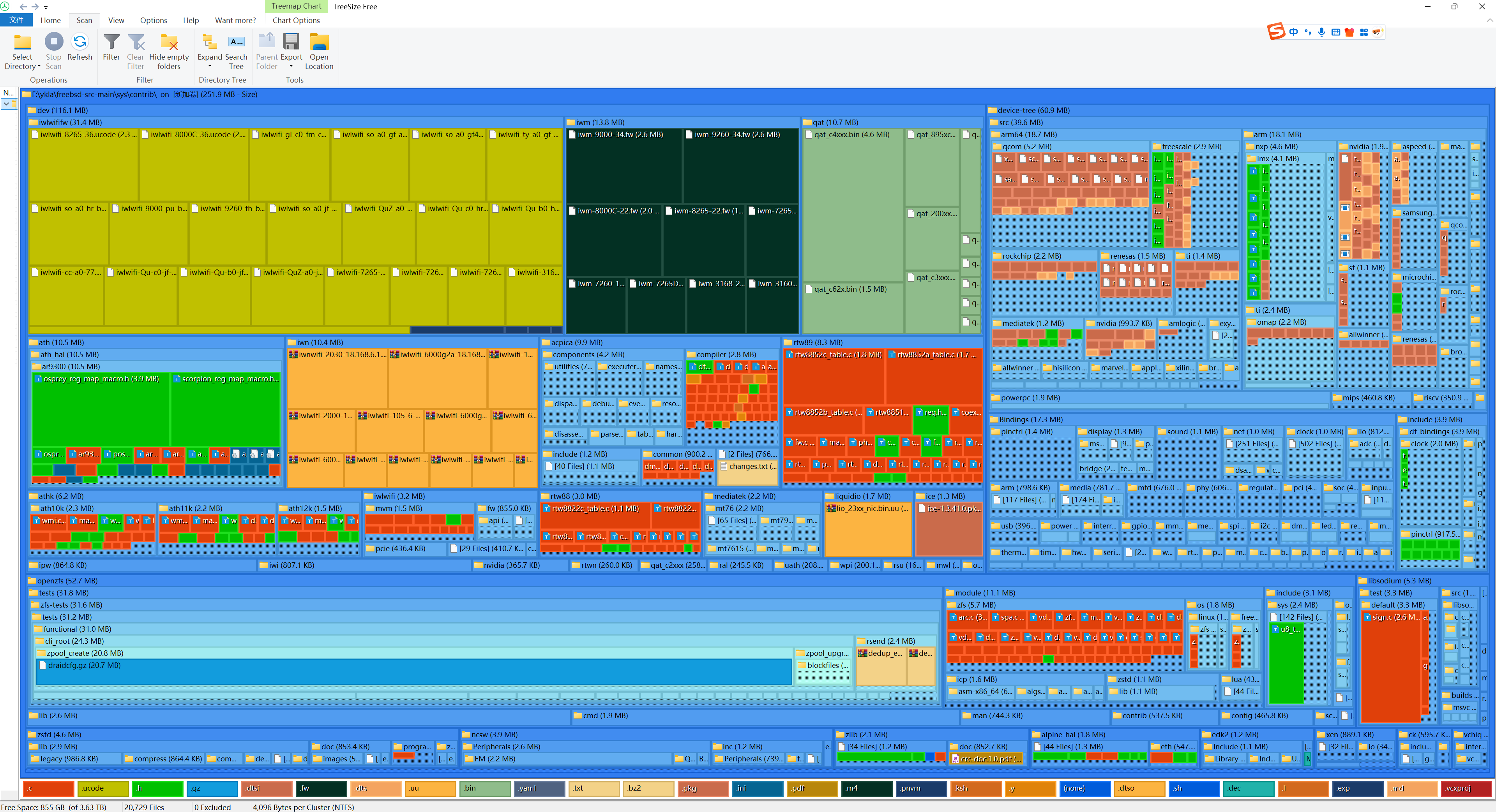Open the Options ribbon tab

(153, 20)
